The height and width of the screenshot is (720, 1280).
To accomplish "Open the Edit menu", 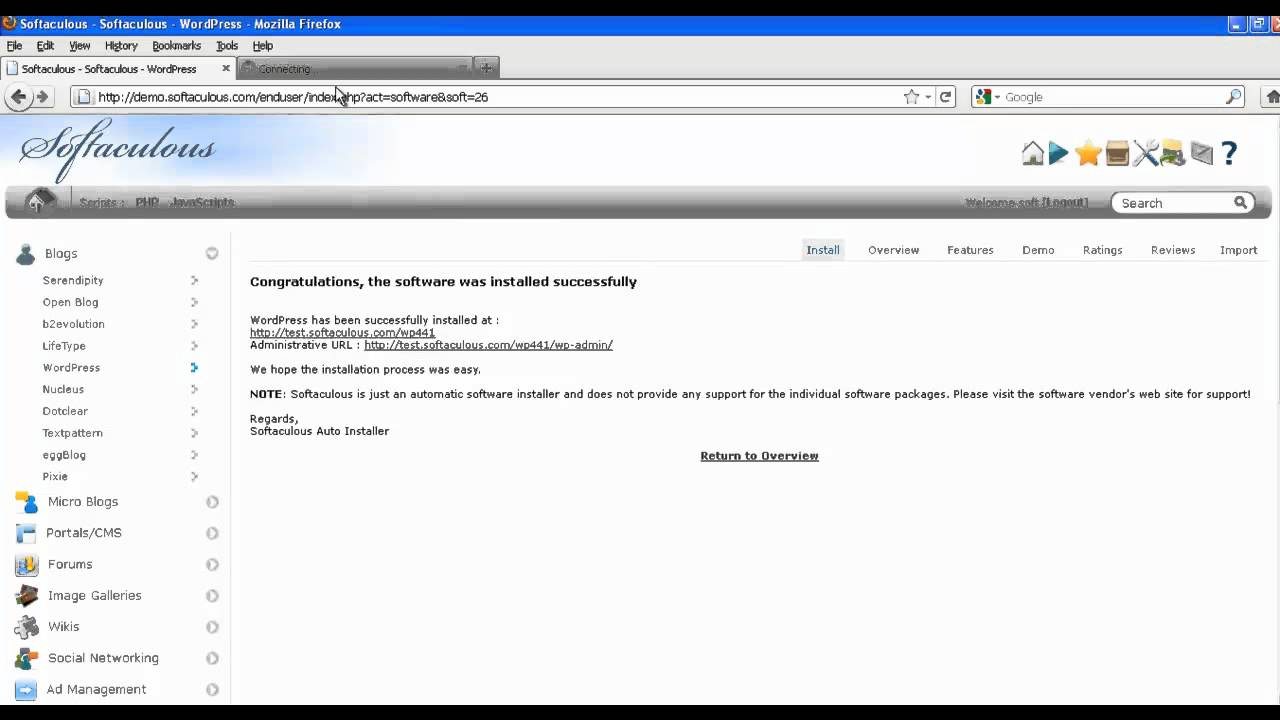I will (x=45, y=46).
